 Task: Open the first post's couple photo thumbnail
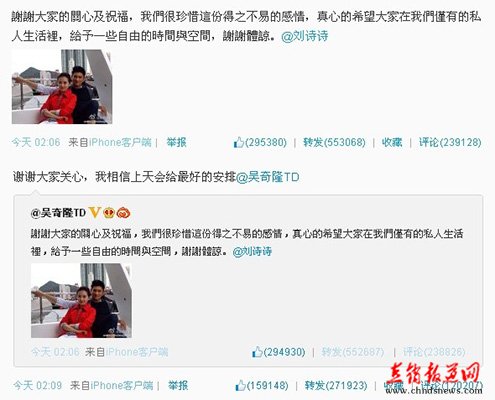pyautogui.click(x=62, y=87)
